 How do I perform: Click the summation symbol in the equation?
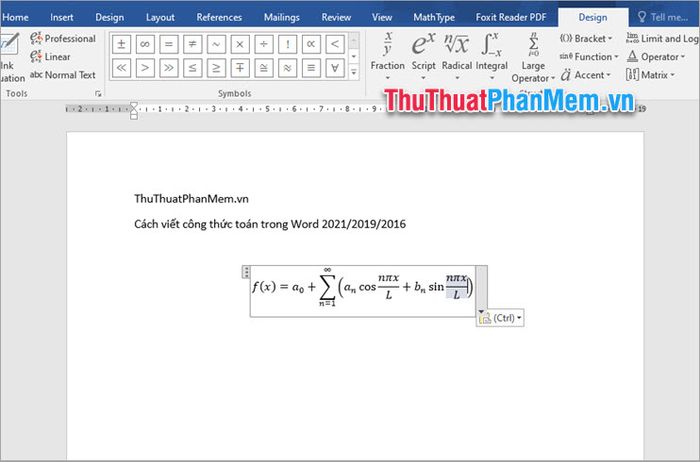pyautogui.click(x=327, y=287)
